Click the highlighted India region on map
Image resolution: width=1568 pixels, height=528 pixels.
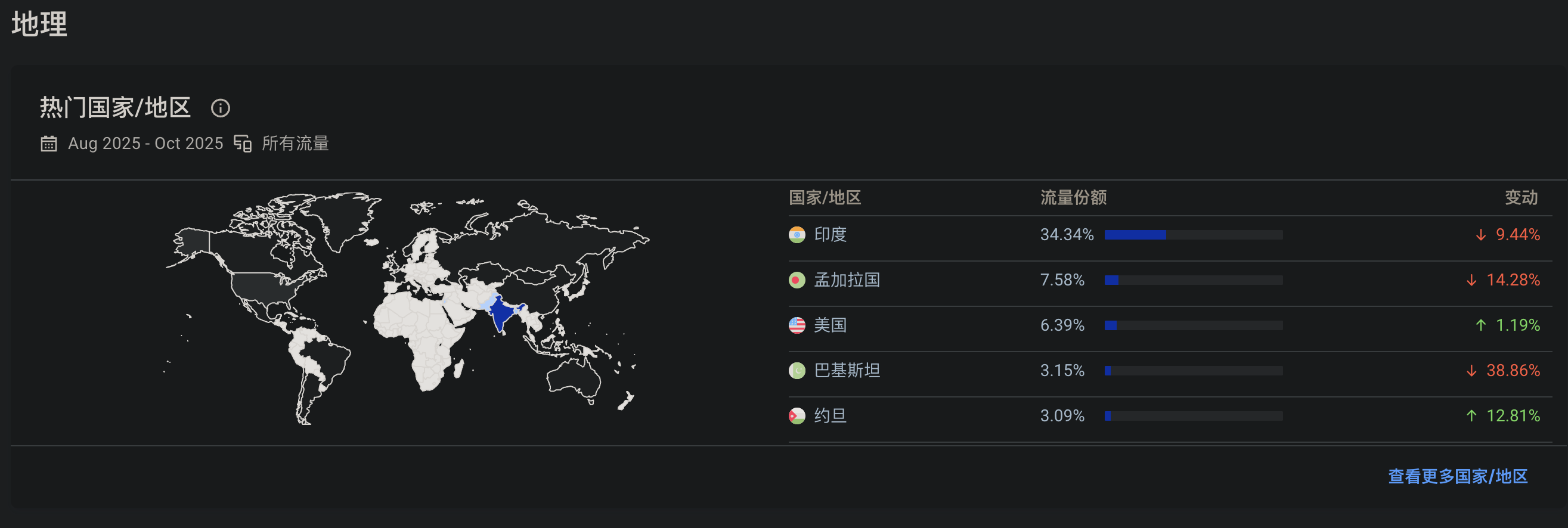click(x=499, y=313)
